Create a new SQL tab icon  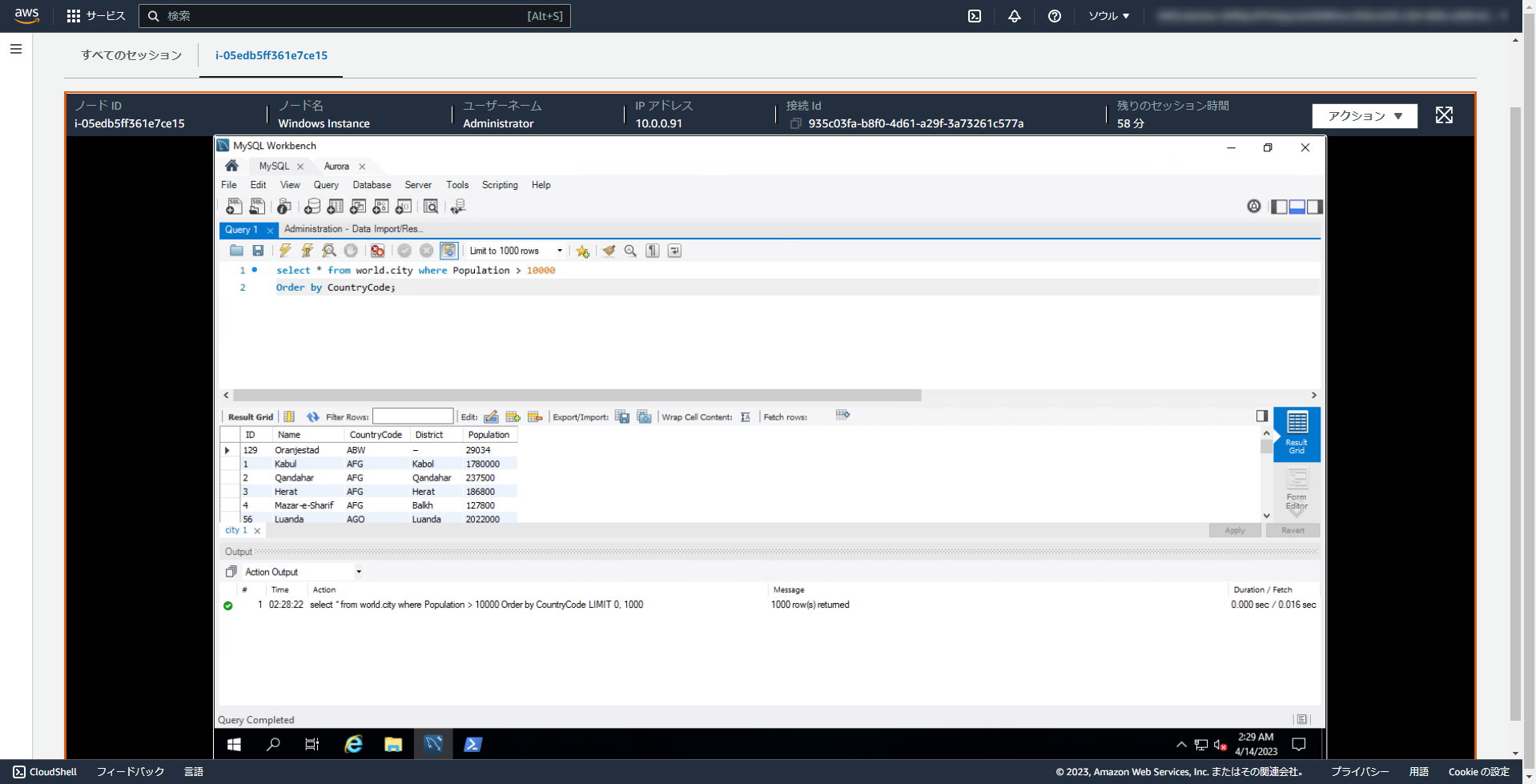pyautogui.click(x=234, y=206)
